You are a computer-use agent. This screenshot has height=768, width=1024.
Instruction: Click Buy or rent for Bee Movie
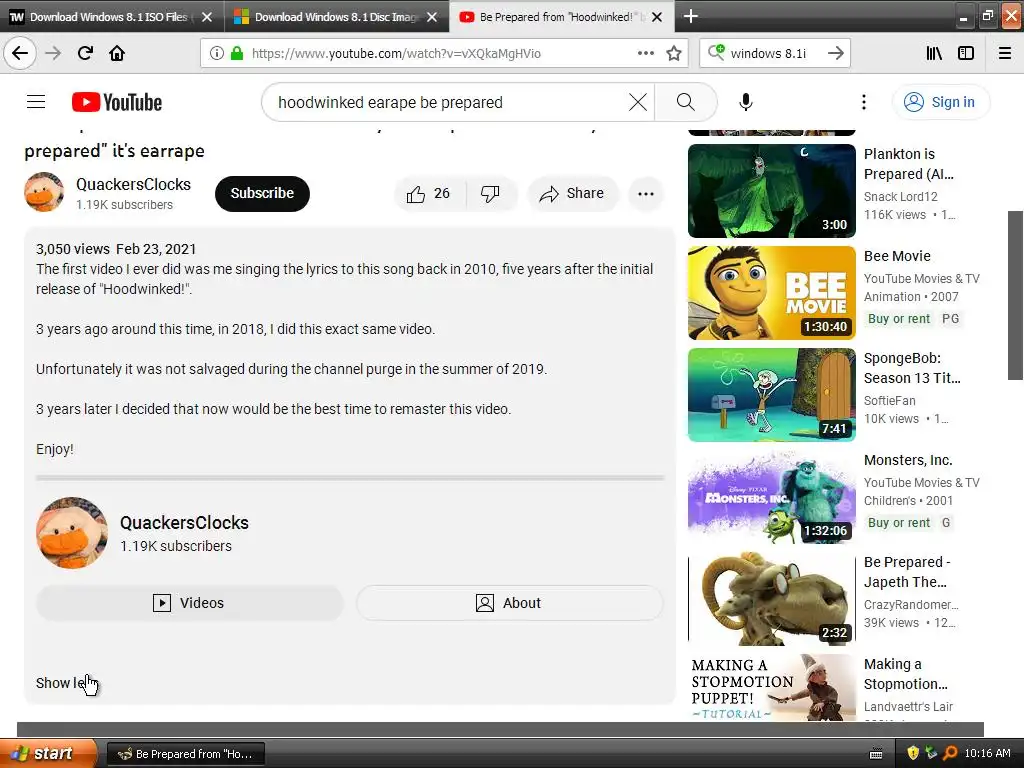[x=899, y=319]
